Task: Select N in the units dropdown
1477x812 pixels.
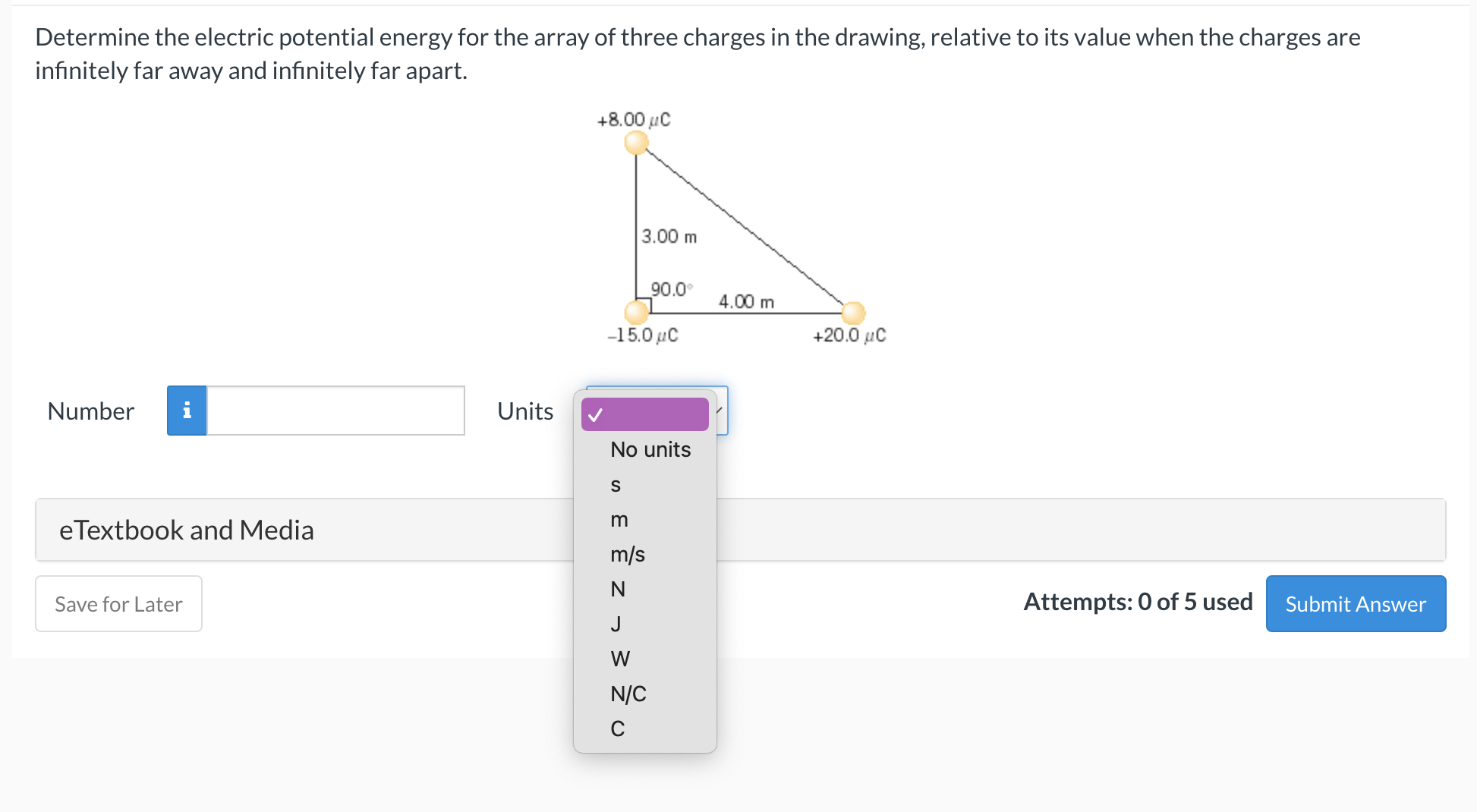Action: click(x=617, y=588)
